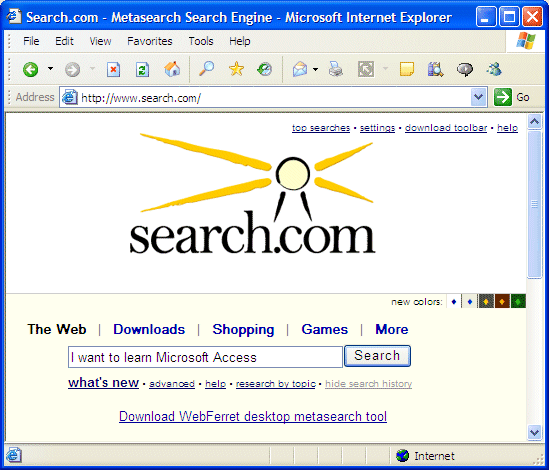Stop page loading with the red X icon
Image resolution: width=549 pixels, height=470 pixels.
(x=113, y=69)
